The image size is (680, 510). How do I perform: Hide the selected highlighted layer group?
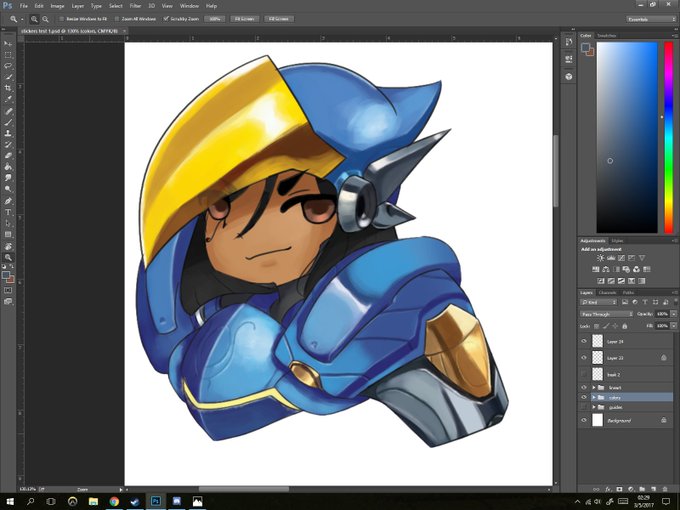pos(584,397)
